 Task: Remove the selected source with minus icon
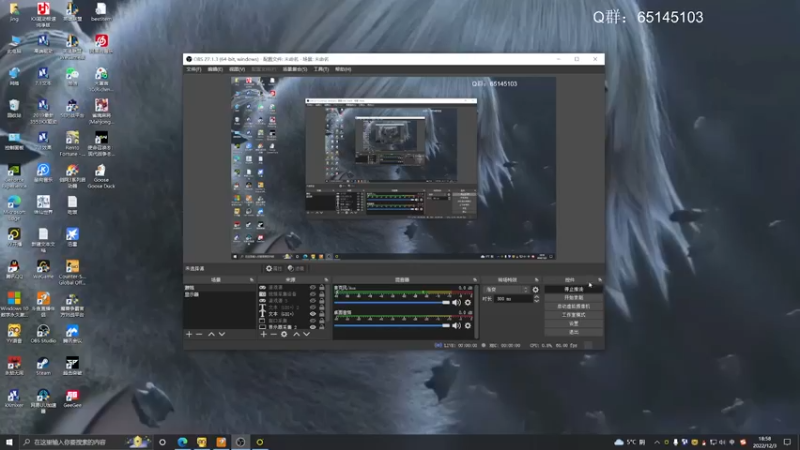(x=273, y=334)
